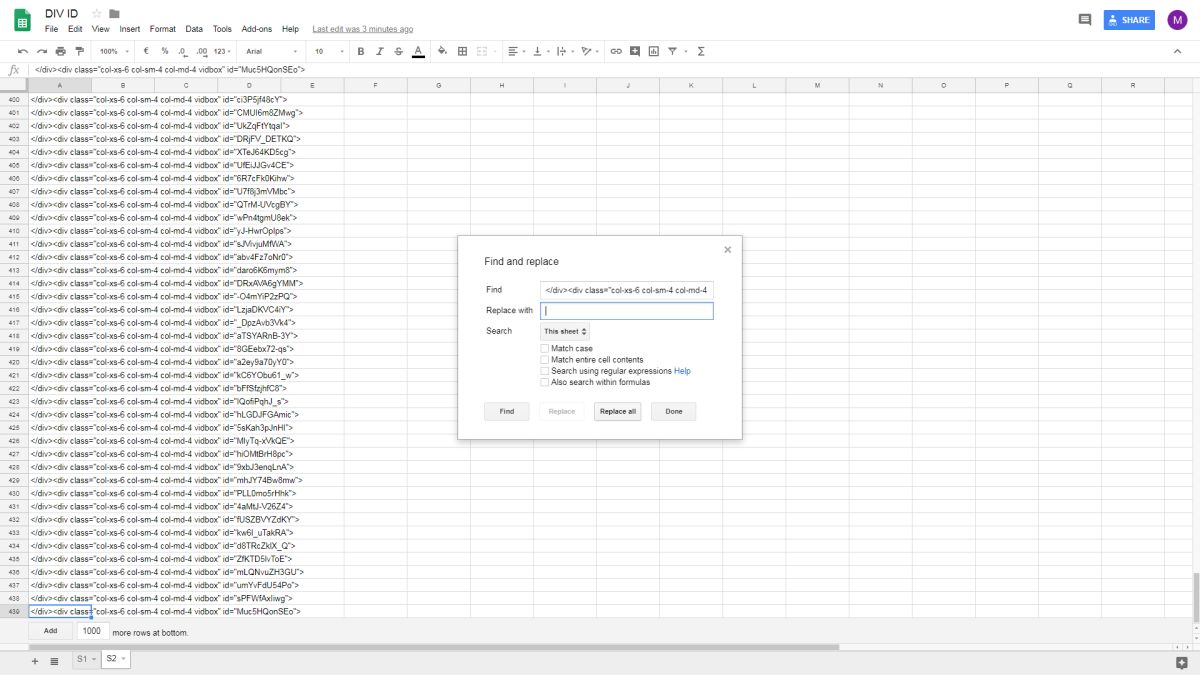The image size is (1200, 675).
Task: Open the View menu
Action: [x=101, y=29]
